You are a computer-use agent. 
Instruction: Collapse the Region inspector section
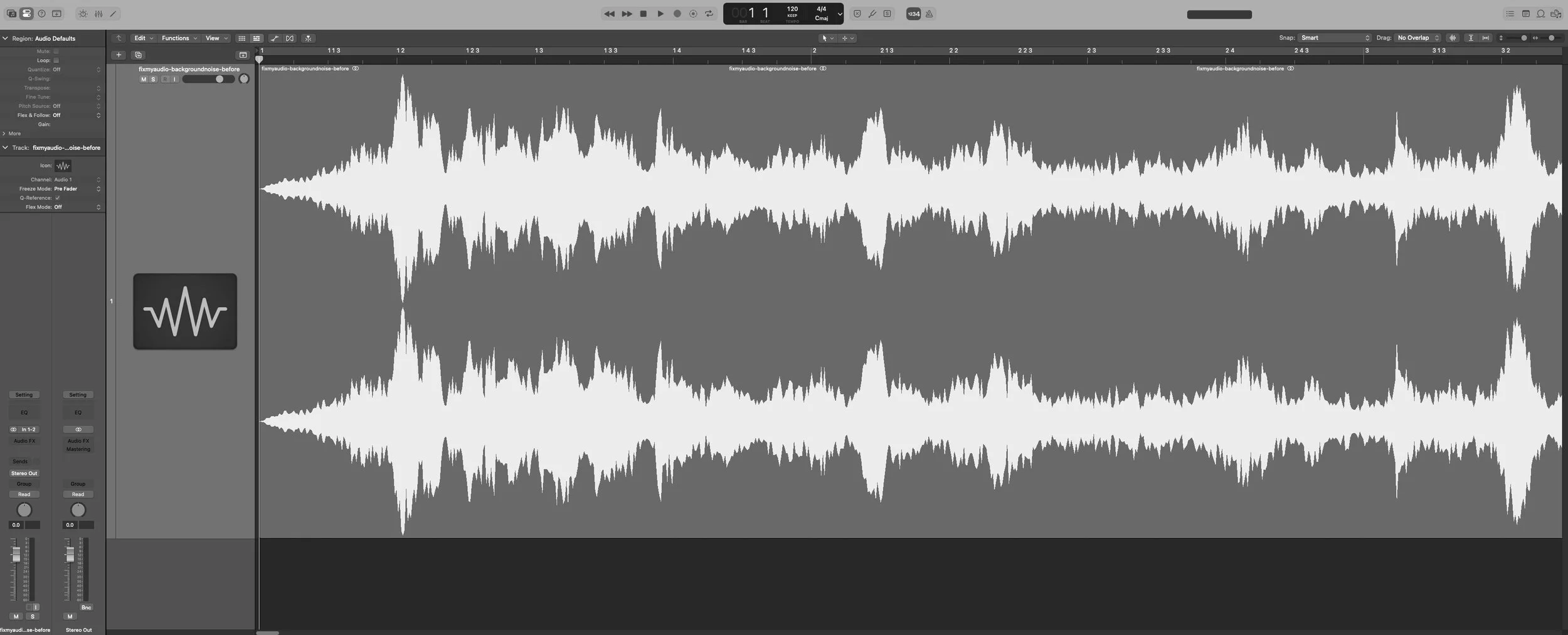point(5,38)
